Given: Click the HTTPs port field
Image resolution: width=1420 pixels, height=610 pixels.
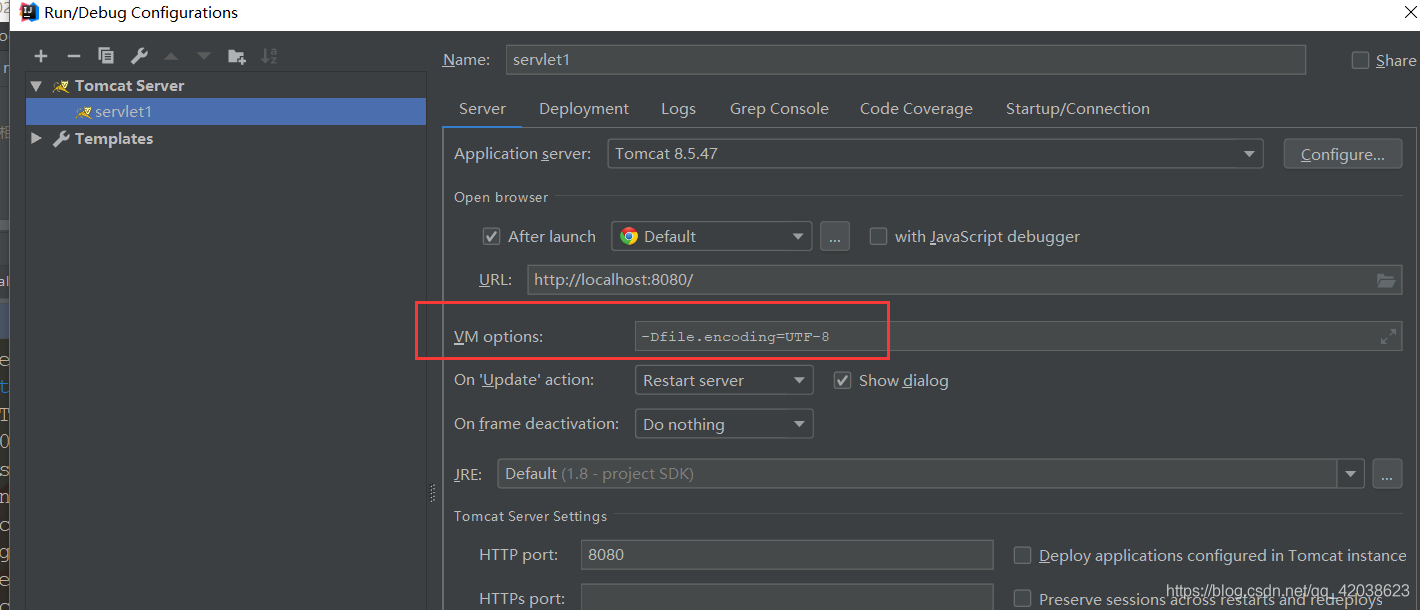Looking at the screenshot, I should [x=787, y=598].
